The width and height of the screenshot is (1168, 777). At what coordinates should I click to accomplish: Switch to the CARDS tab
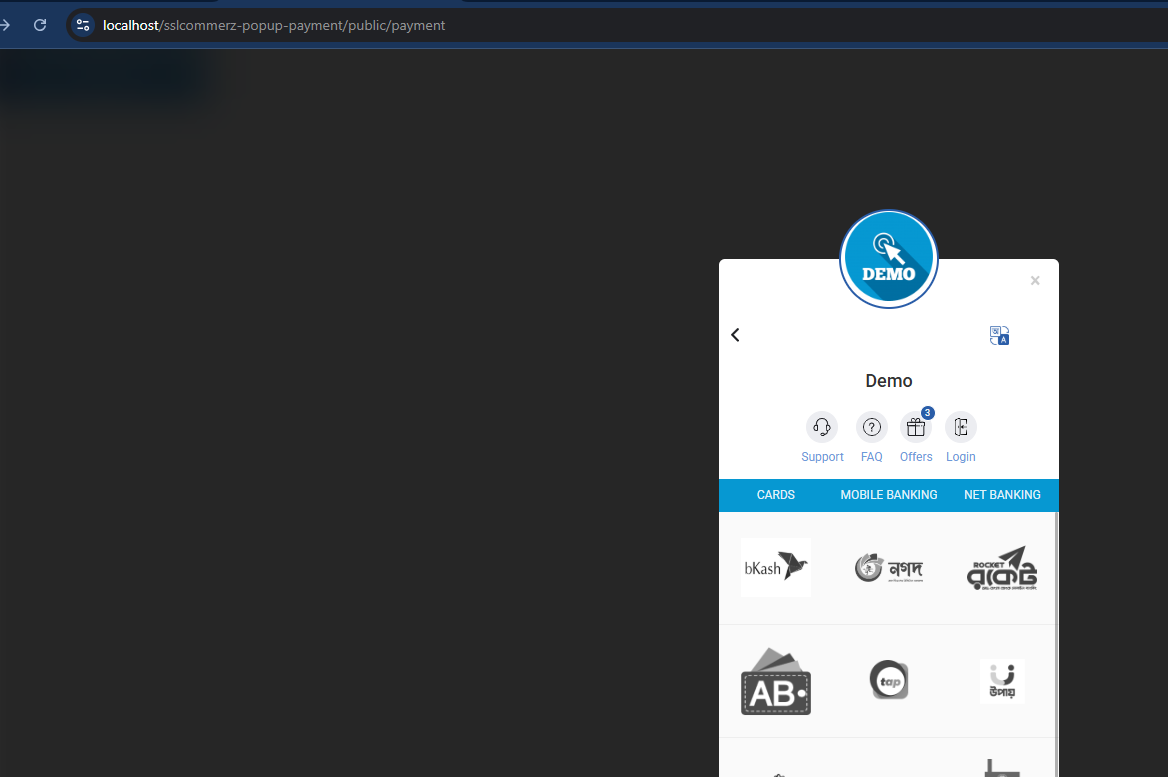(x=775, y=495)
